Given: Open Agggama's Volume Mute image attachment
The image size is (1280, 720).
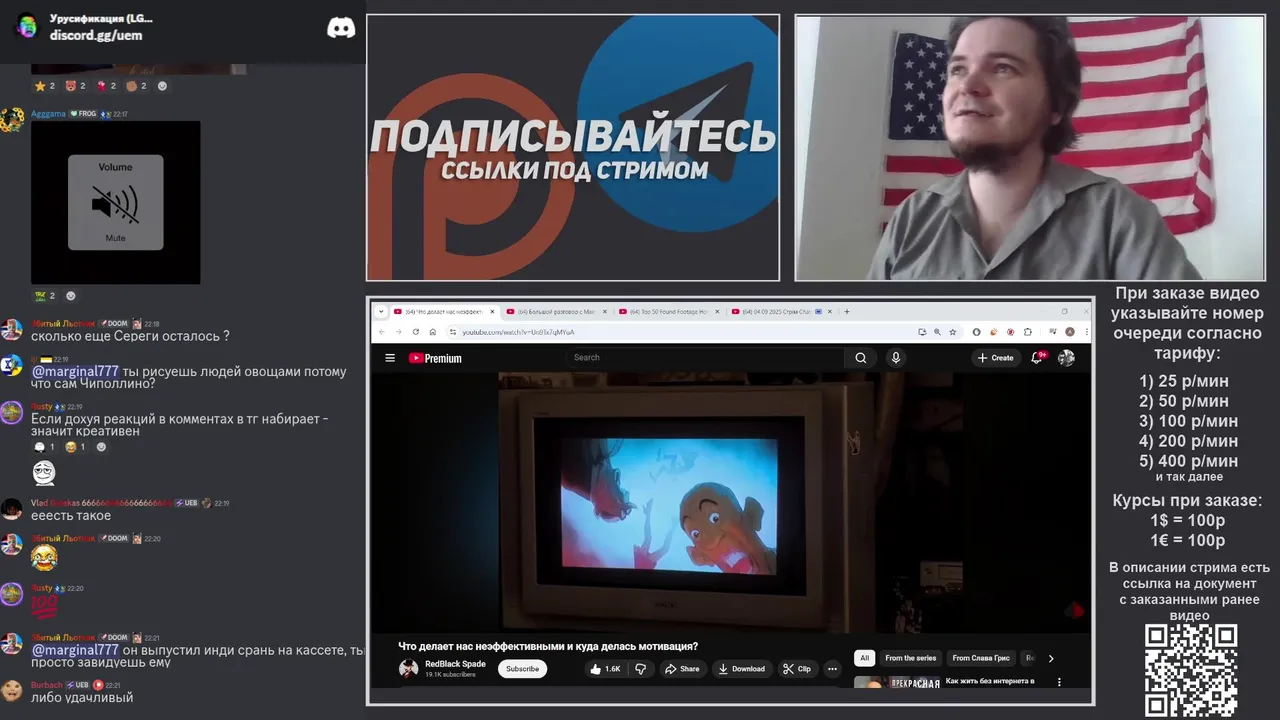Looking at the screenshot, I should 115,202.
